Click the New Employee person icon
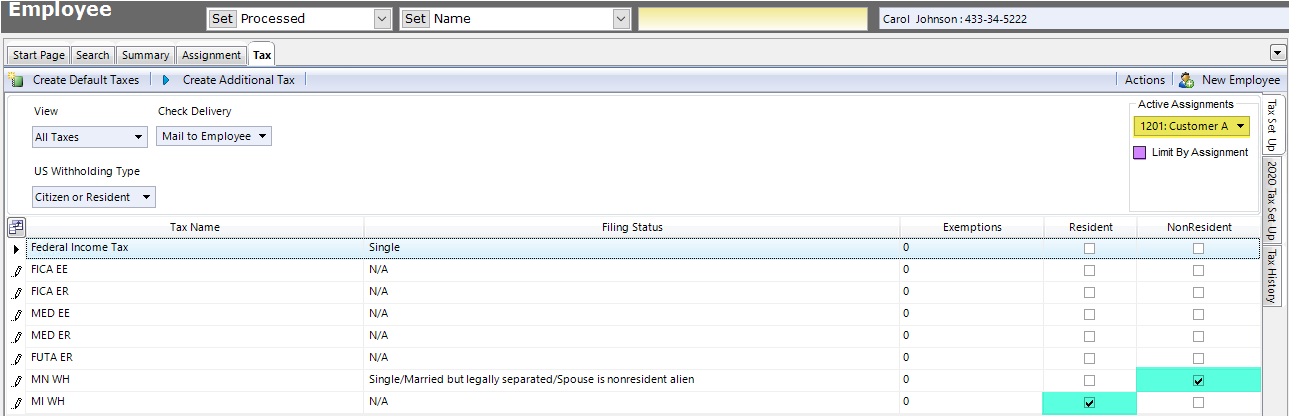This screenshot has width=1289, height=416. coord(1186,80)
